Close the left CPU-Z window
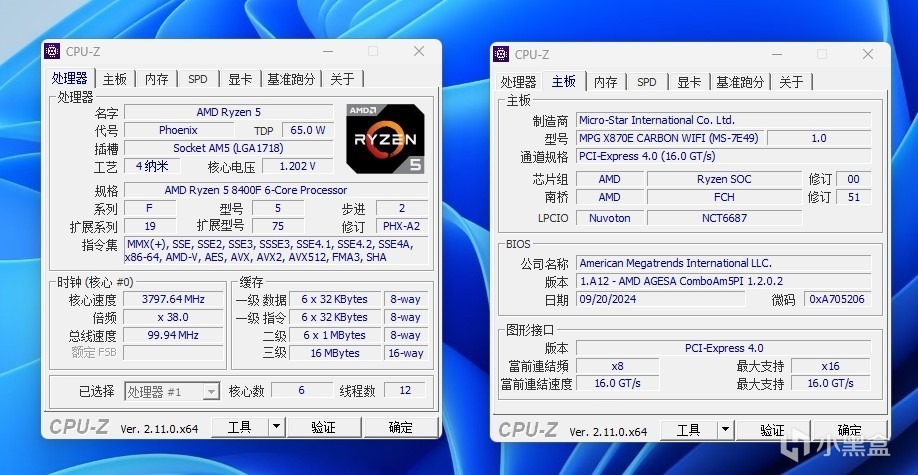 tap(419, 52)
